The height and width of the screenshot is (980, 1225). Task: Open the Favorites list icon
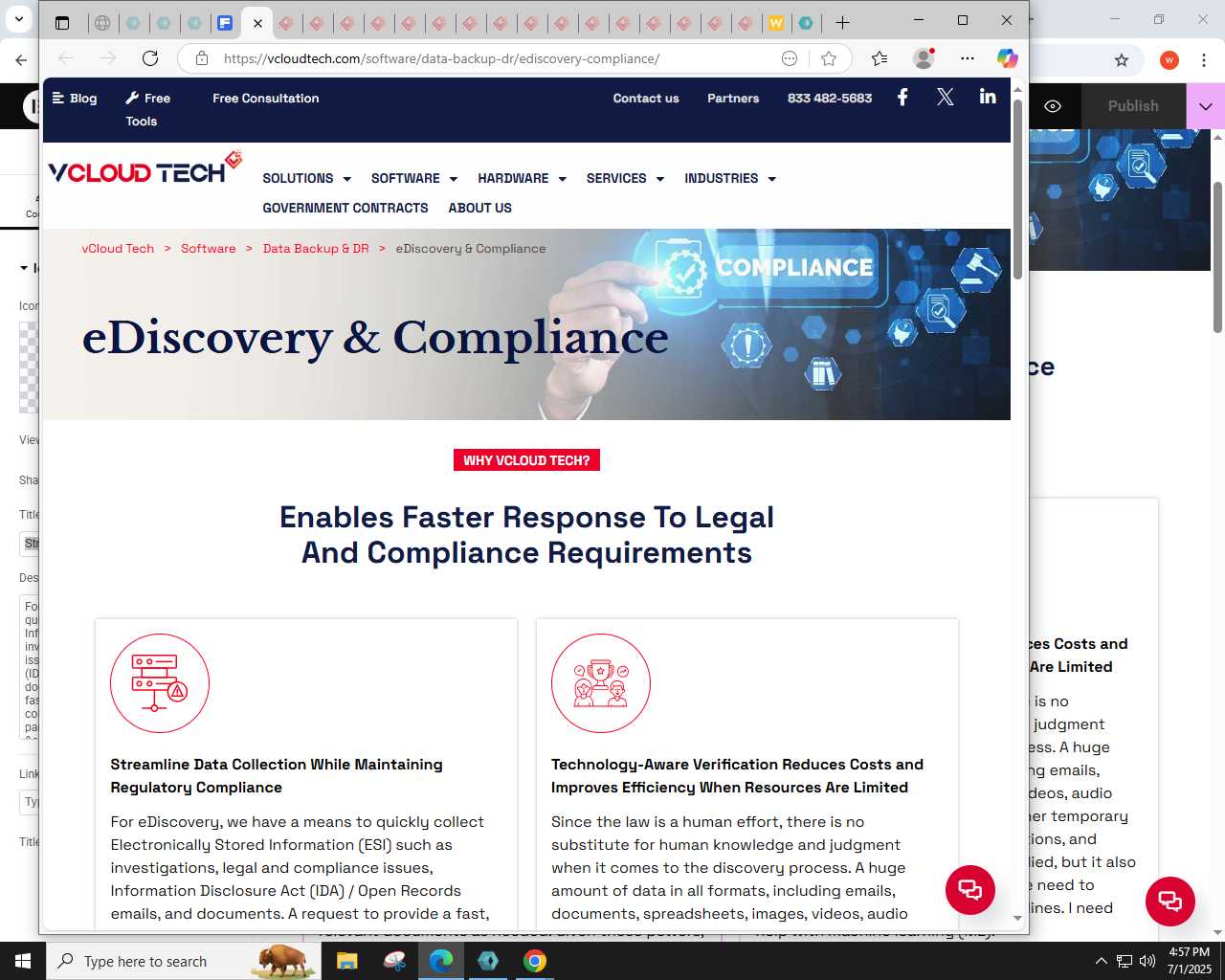(880, 58)
